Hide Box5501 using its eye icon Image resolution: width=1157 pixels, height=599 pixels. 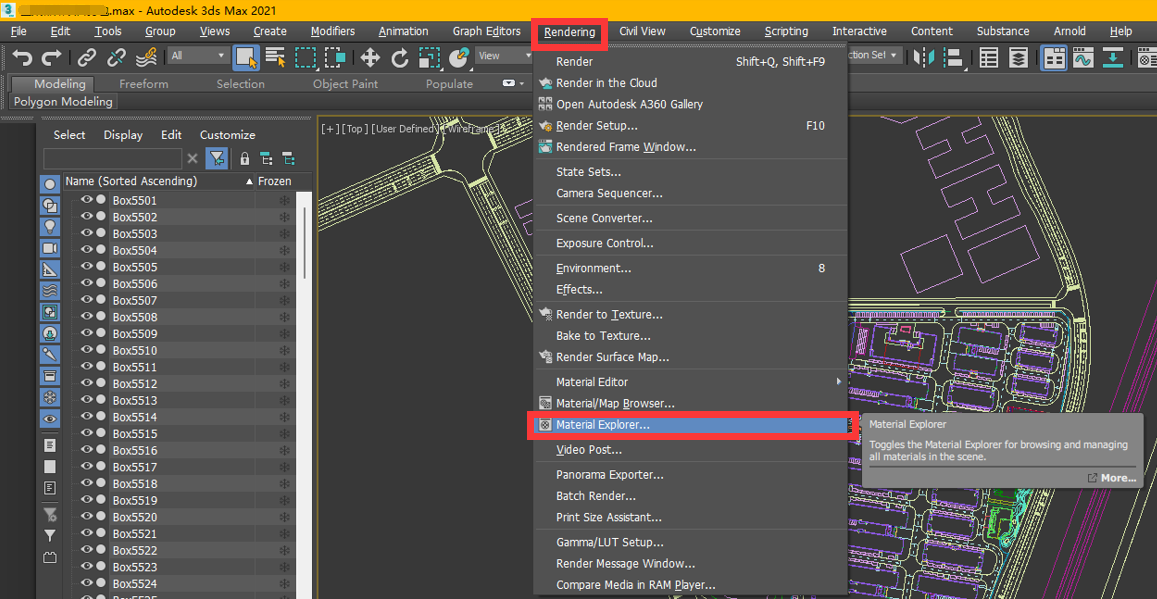[x=86, y=199]
